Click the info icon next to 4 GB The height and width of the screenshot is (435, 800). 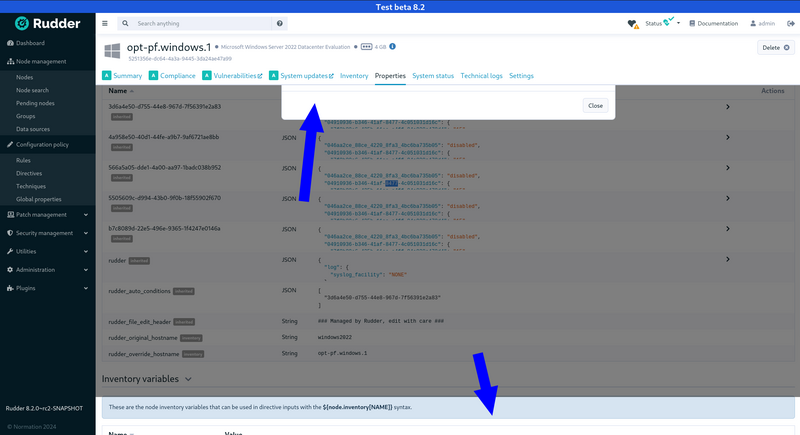pyautogui.click(x=392, y=46)
